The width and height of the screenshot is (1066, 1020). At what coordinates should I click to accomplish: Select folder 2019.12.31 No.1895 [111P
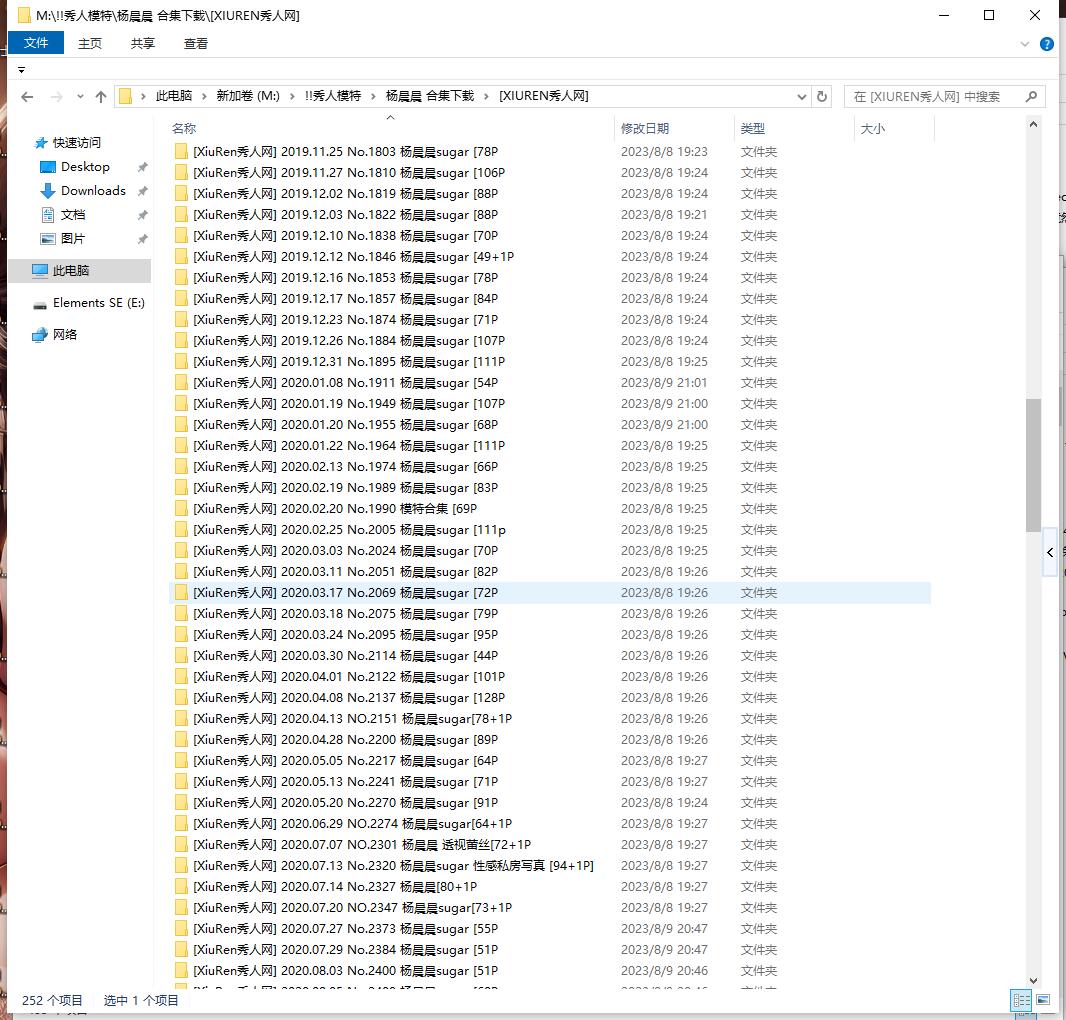[349, 362]
